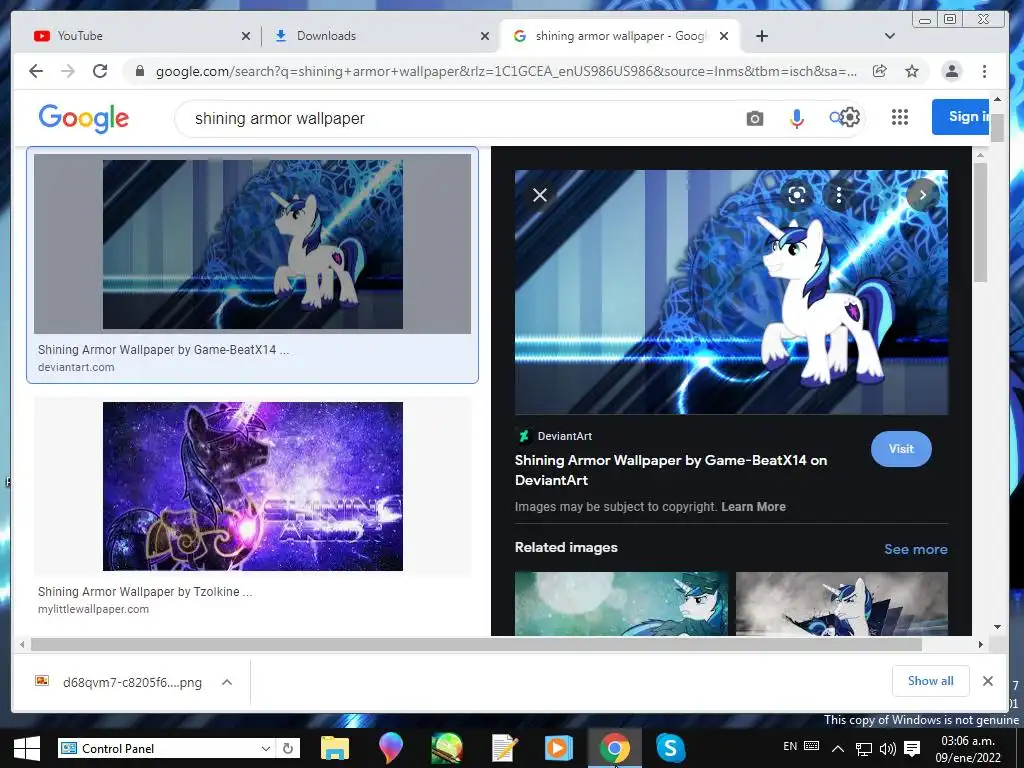The height and width of the screenshot is (768, 1024).
Task: Expand the downloaded file options chevron
Action: coord(227,682)
